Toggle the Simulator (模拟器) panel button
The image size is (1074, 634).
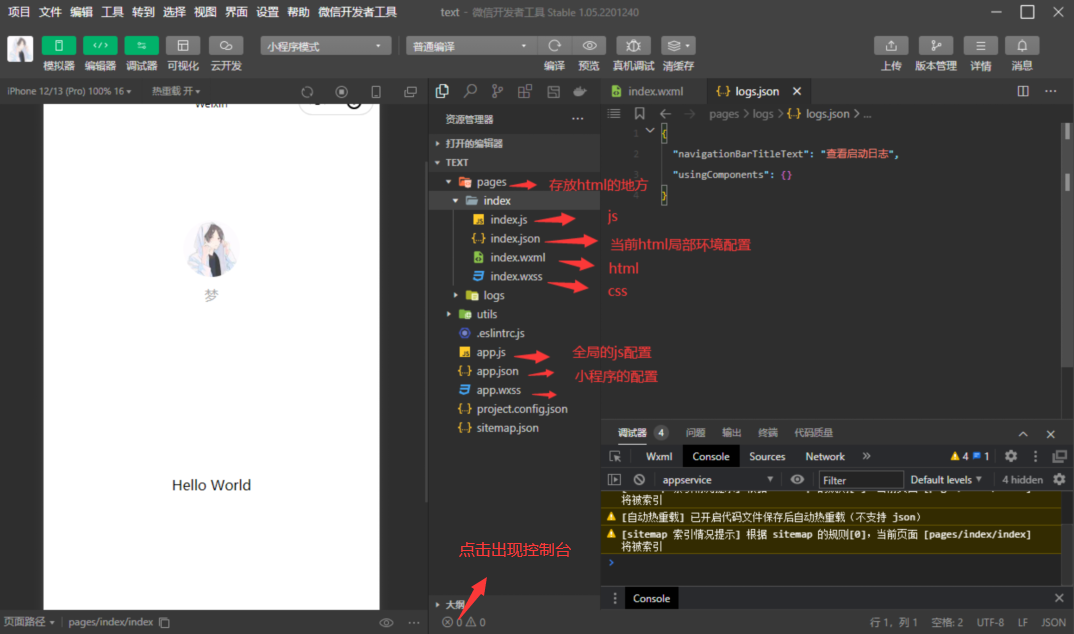pyautogui.click(x=58, y=46)
